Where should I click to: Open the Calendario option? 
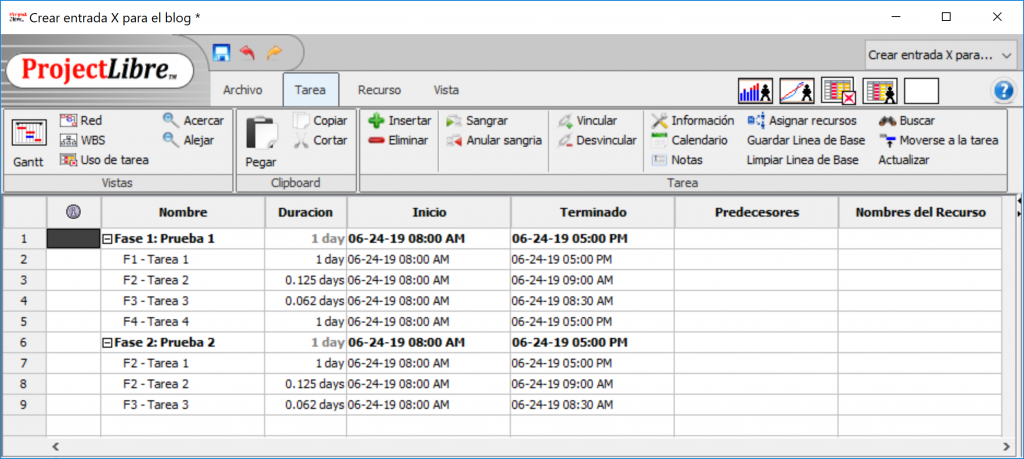[x=690, y=140]
